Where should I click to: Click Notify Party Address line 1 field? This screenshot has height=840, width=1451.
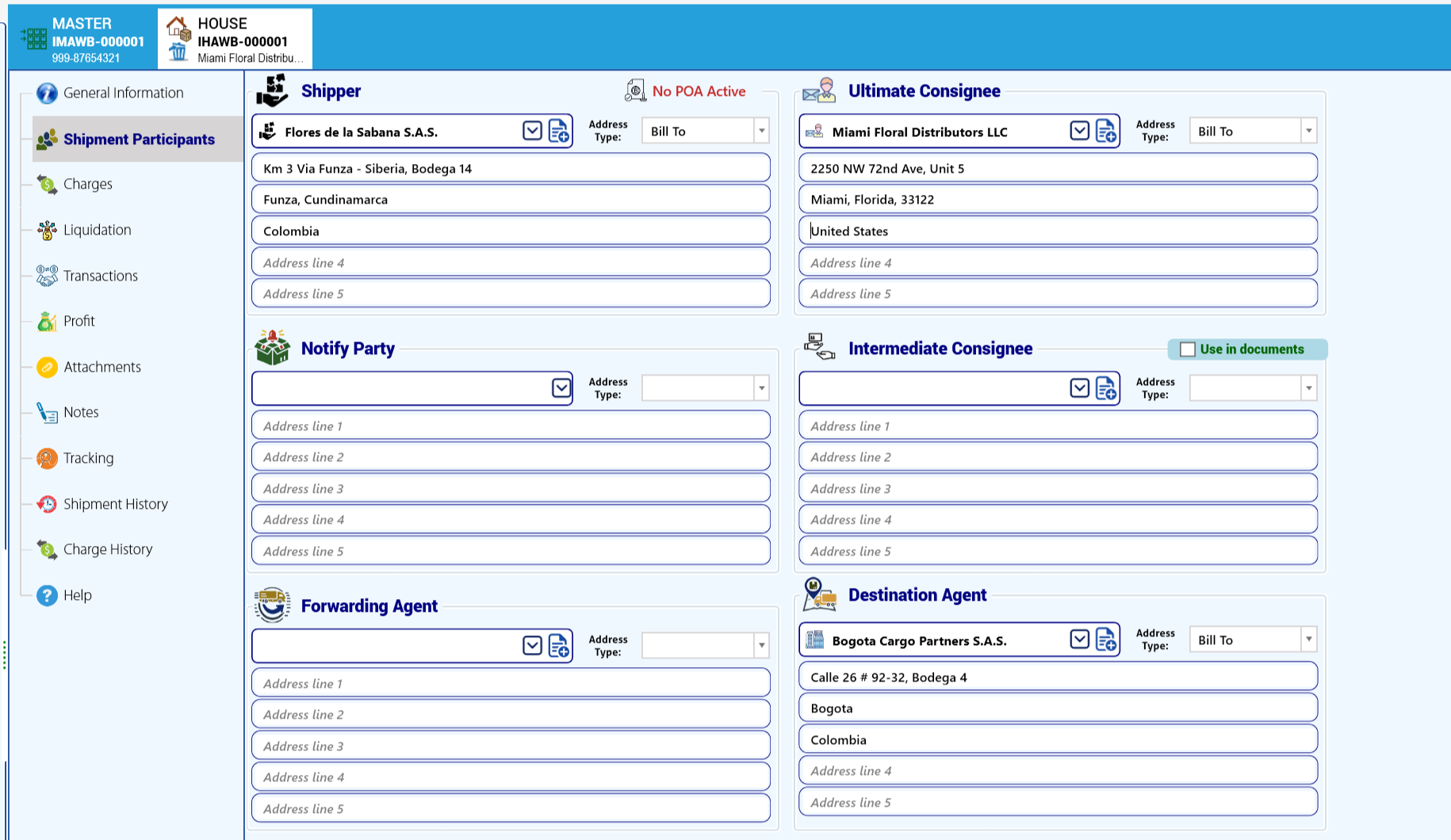pyautogui.click(x=511, y=426)
